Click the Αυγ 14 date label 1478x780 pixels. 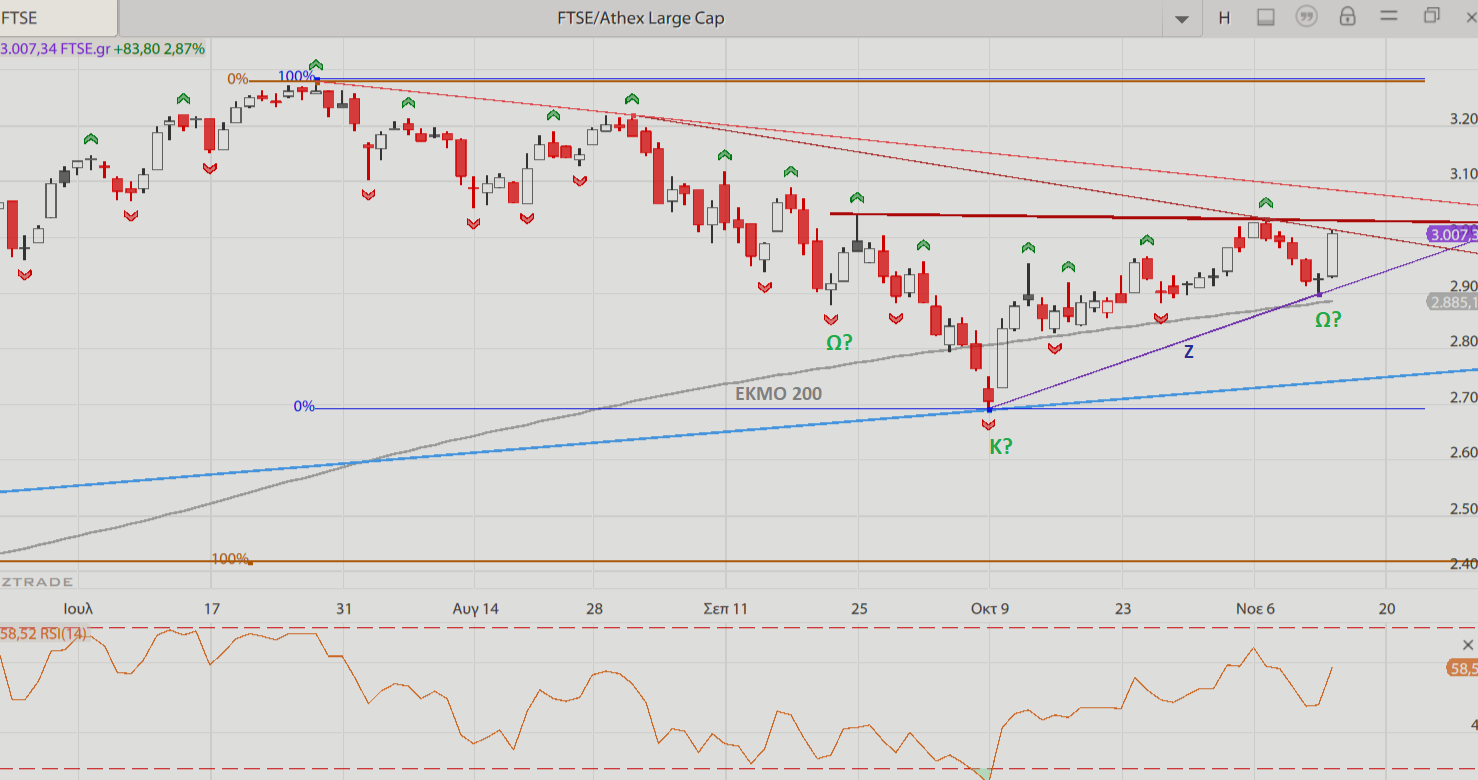(476, 608)
